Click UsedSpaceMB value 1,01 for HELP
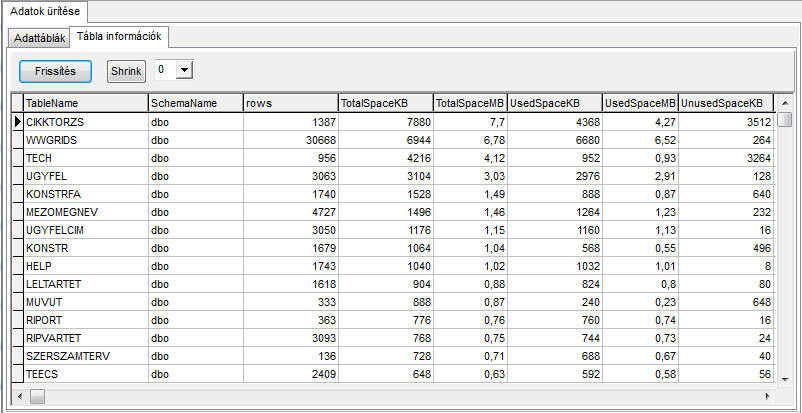The width and height of the screenshot is (802, 413). pyautogui.click(x=640, y=266)
